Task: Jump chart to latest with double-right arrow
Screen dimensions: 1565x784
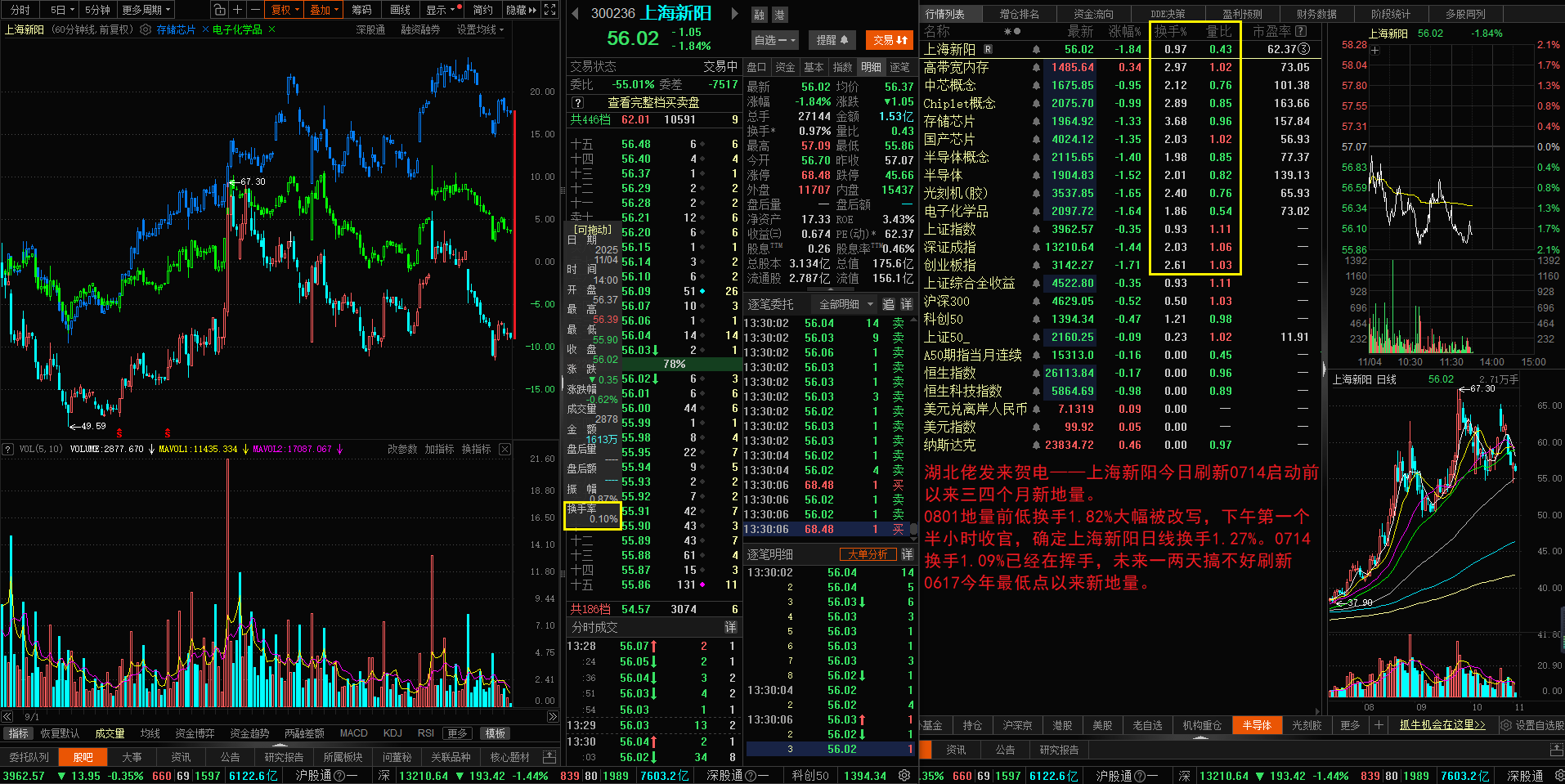Action: (553, 716)
